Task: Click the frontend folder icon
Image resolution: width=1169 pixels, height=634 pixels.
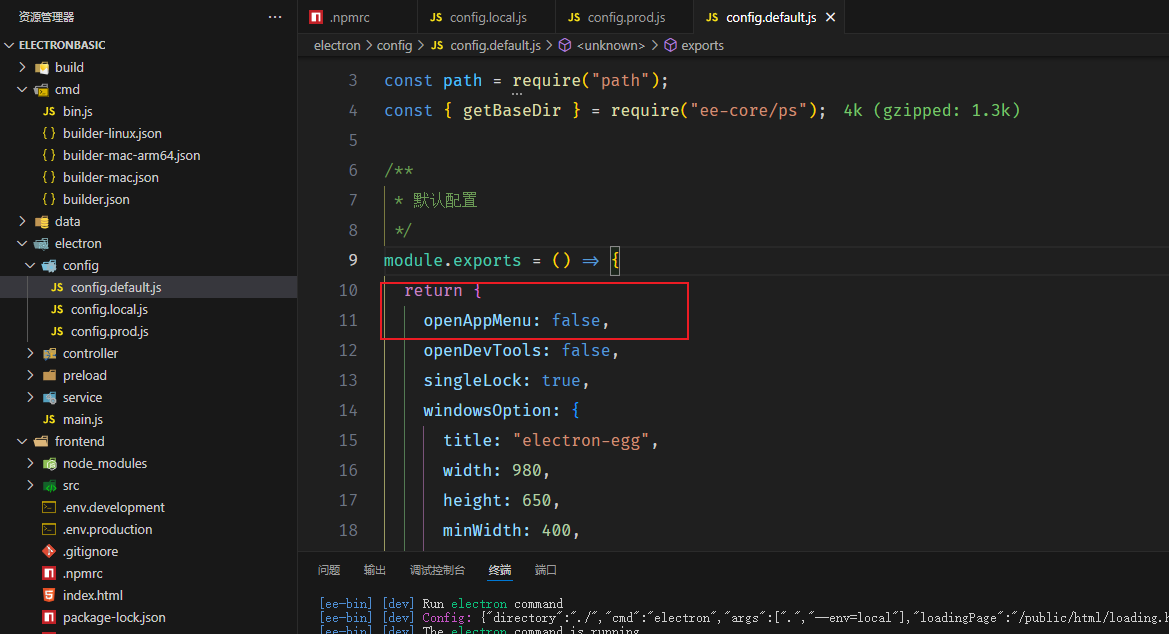Action: [x=42, y=442]
